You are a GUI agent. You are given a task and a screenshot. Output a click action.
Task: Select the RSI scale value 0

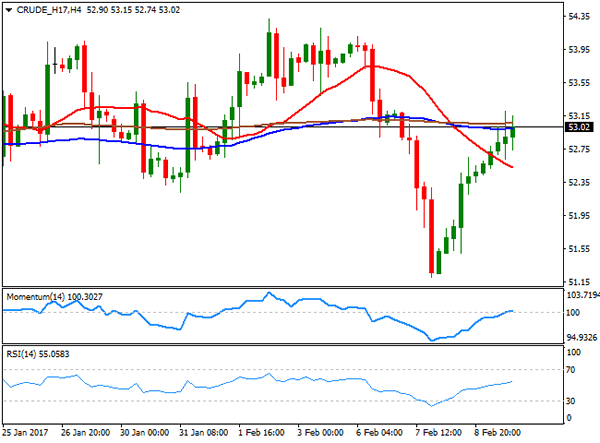pyautogui.click(x=569, y=417)
